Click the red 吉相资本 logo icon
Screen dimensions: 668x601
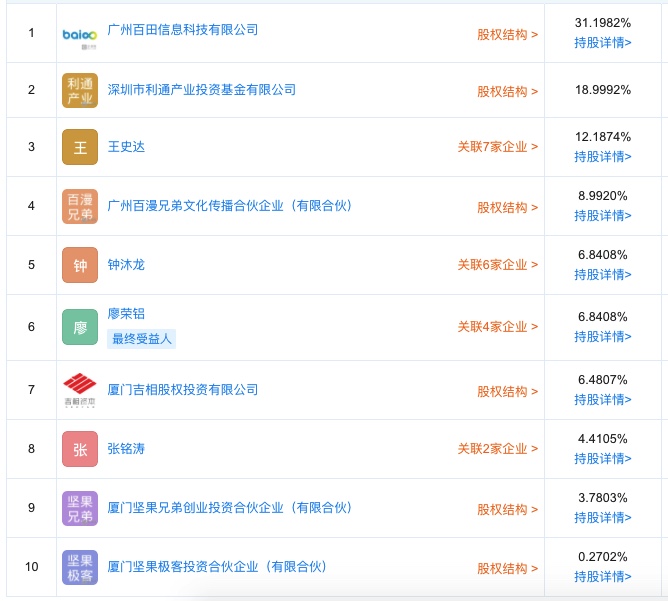click(x=80, y=390)
